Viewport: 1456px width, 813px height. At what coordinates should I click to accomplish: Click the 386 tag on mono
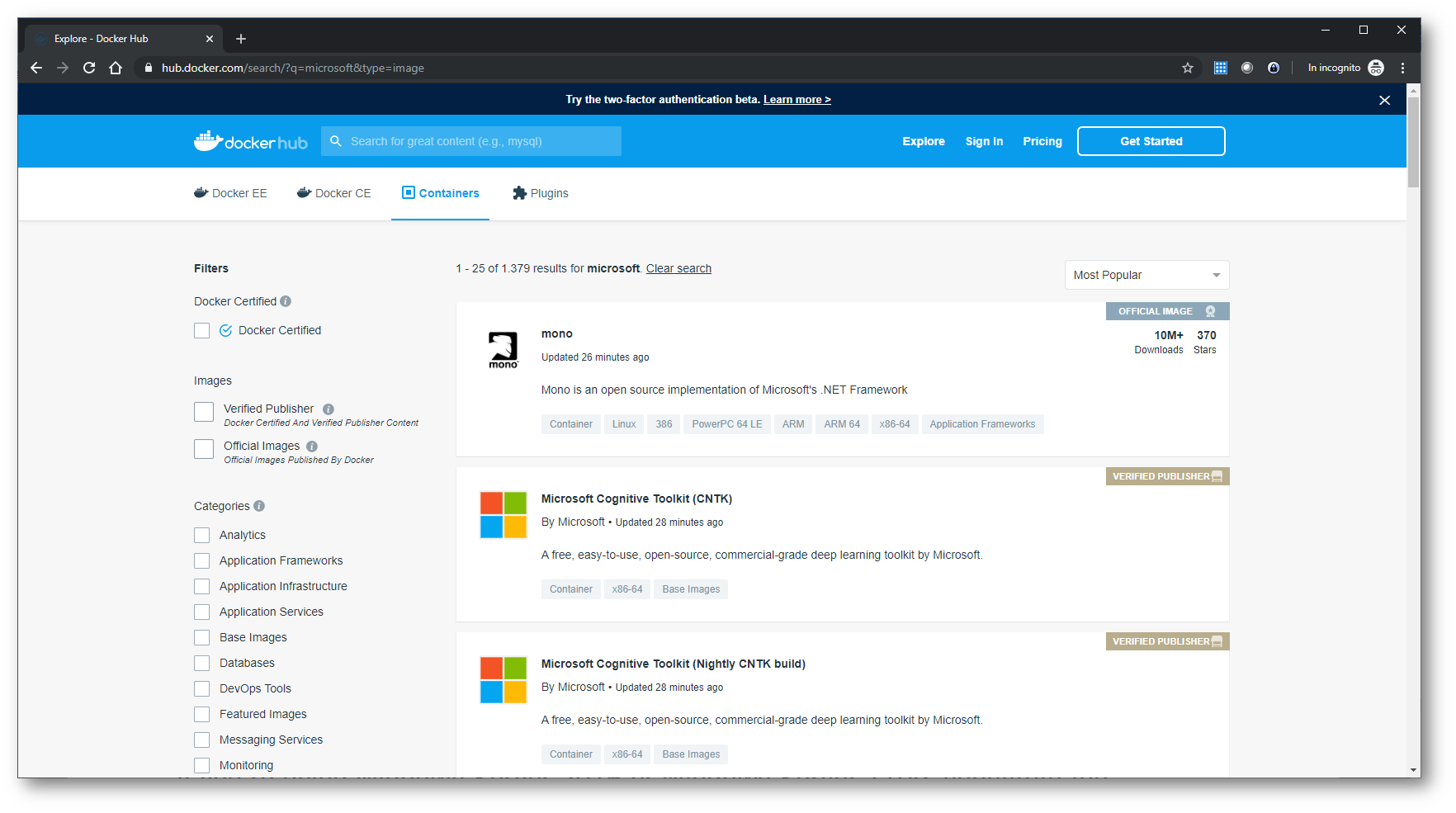[x=664, y=424]
